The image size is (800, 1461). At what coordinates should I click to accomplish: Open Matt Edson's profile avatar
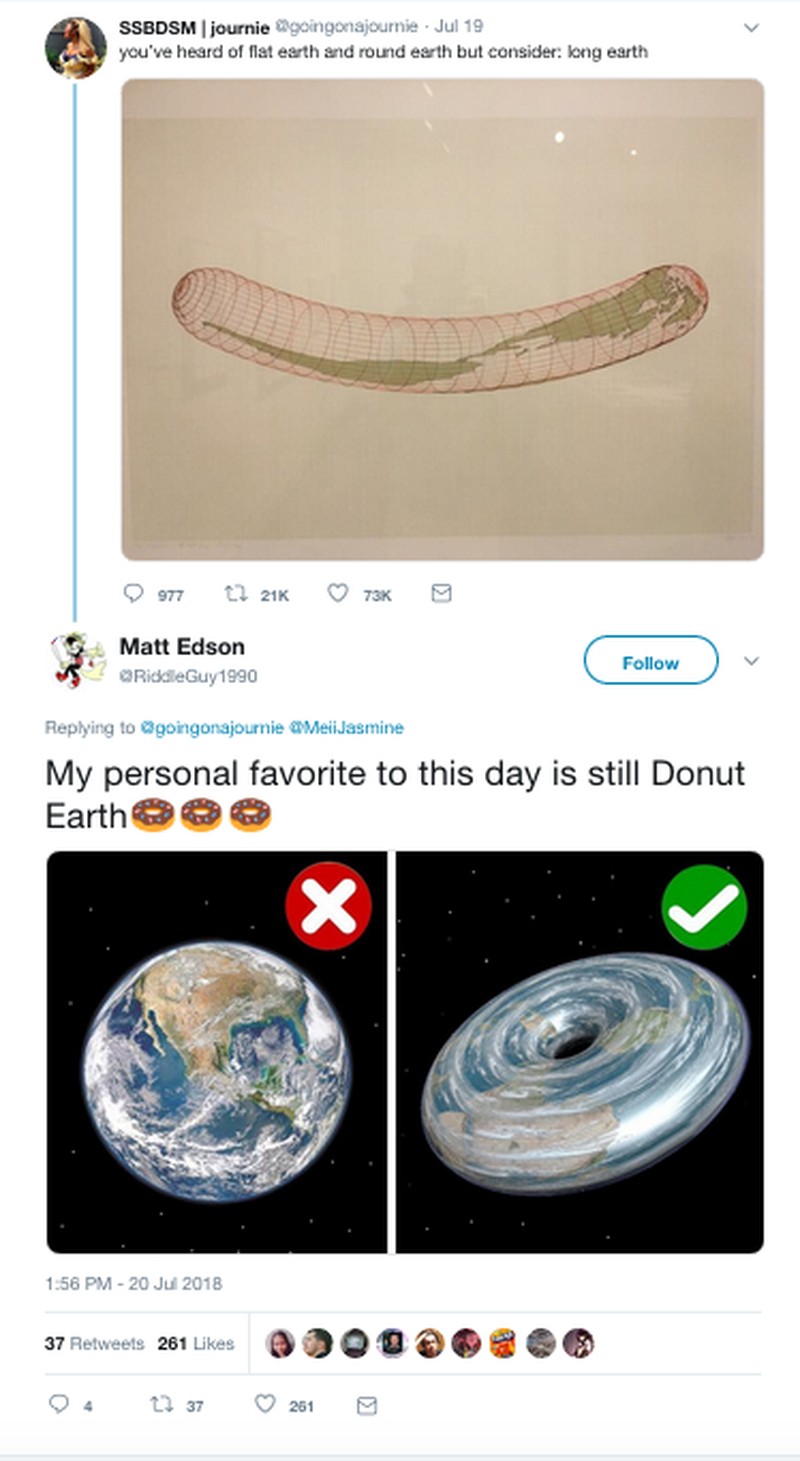[x=77, y=660]
